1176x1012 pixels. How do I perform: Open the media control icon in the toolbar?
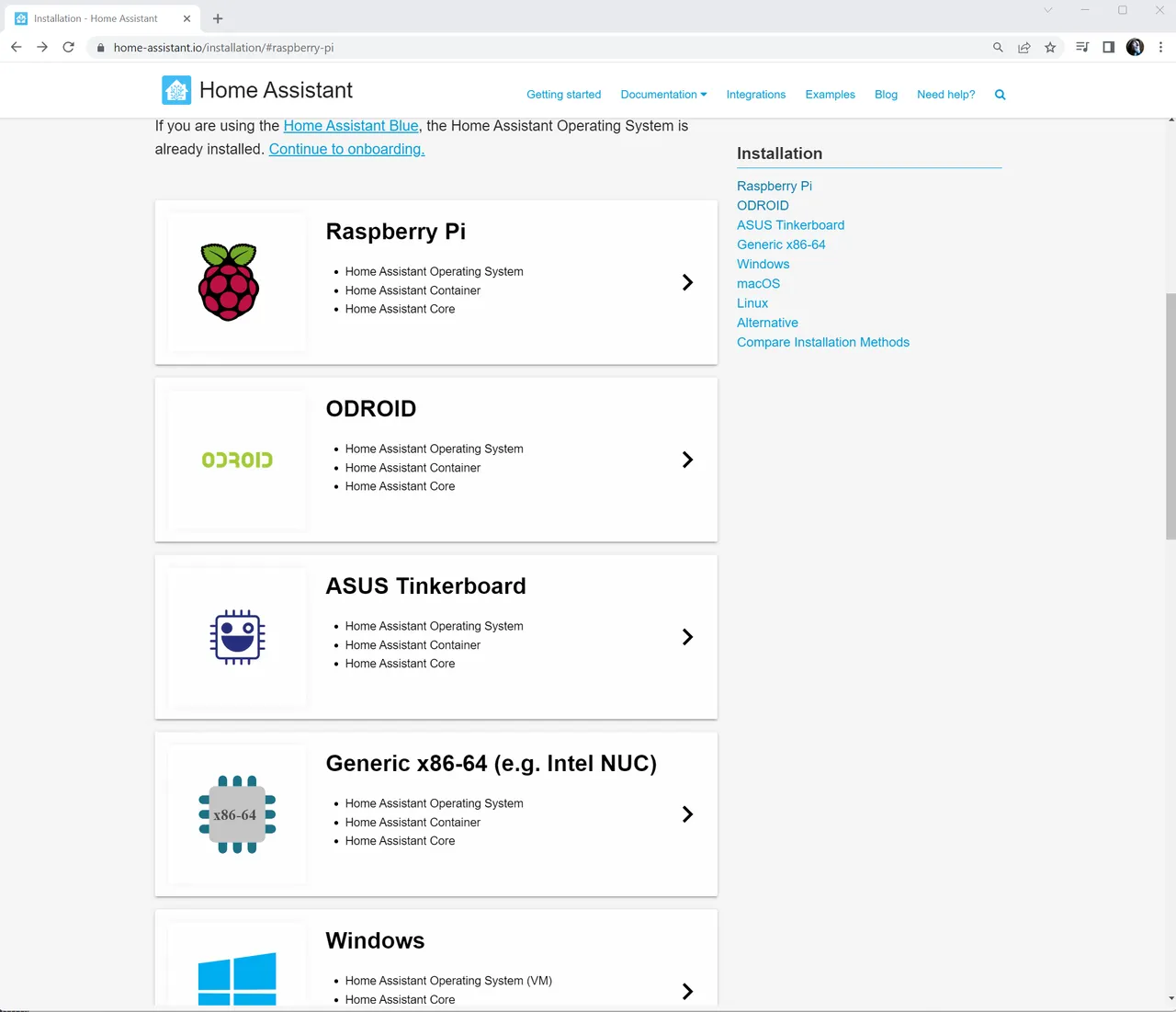(x=1082, y=48)
